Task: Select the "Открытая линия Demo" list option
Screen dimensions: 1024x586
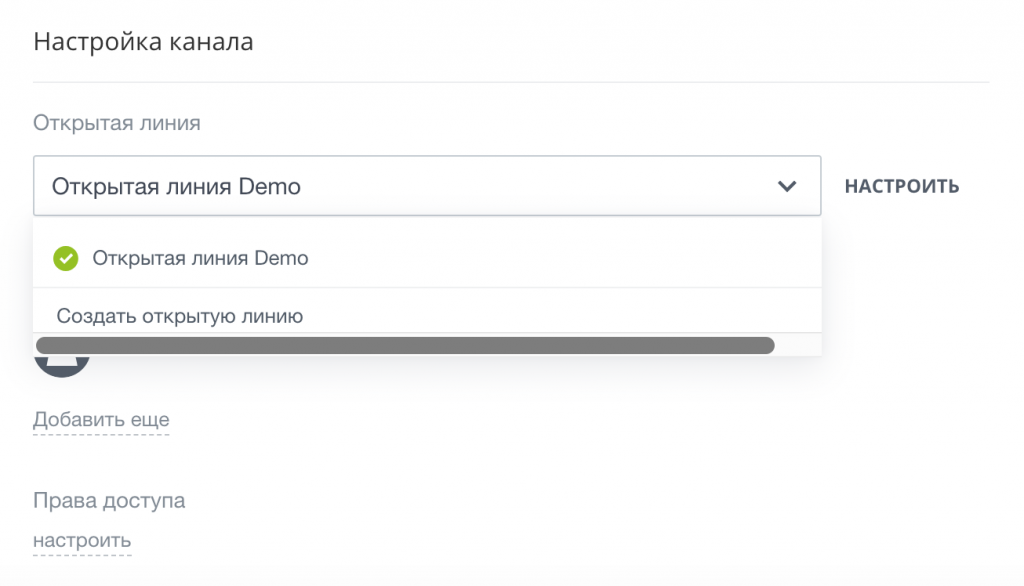Action: 200,258
